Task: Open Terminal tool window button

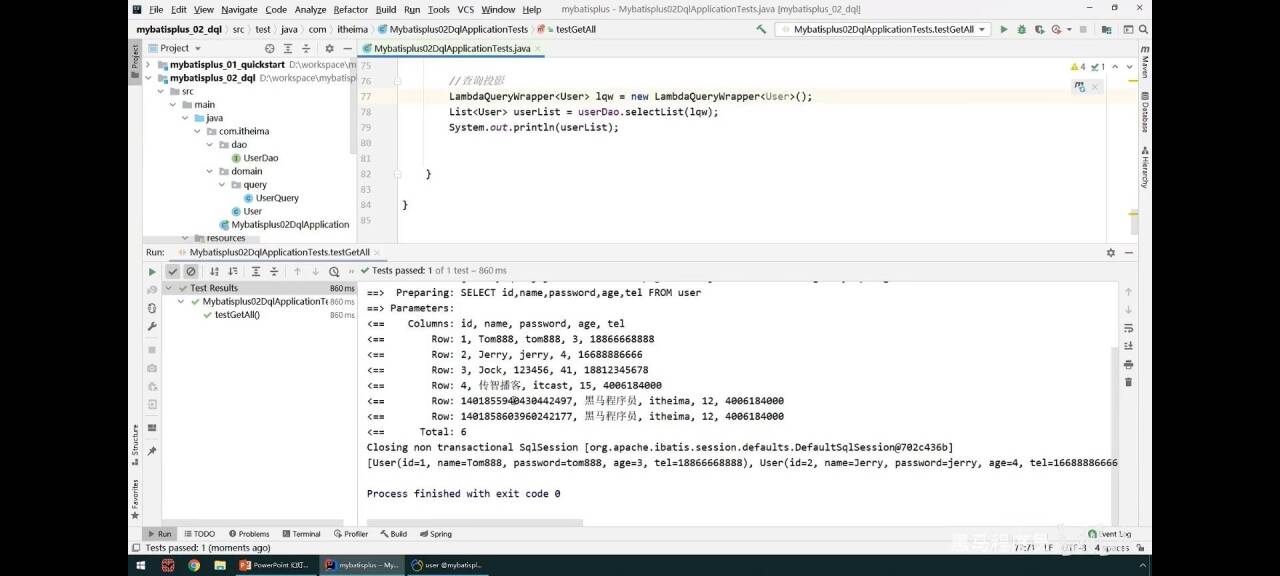Action: 301,534
